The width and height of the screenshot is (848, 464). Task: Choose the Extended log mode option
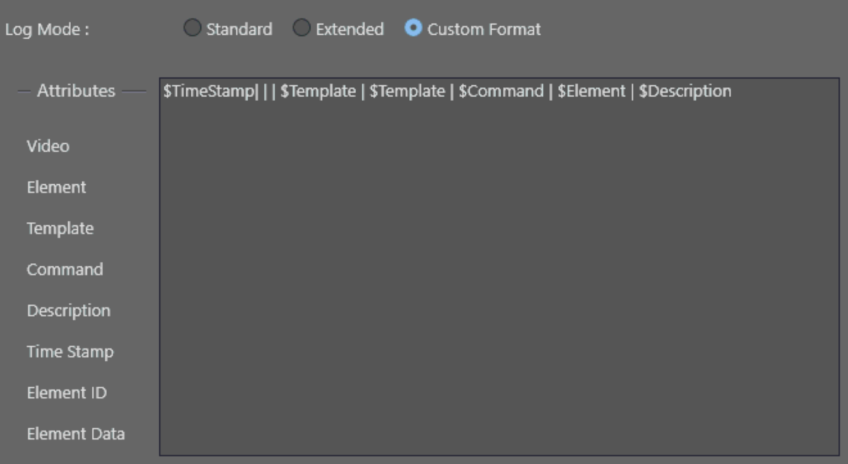302,29
